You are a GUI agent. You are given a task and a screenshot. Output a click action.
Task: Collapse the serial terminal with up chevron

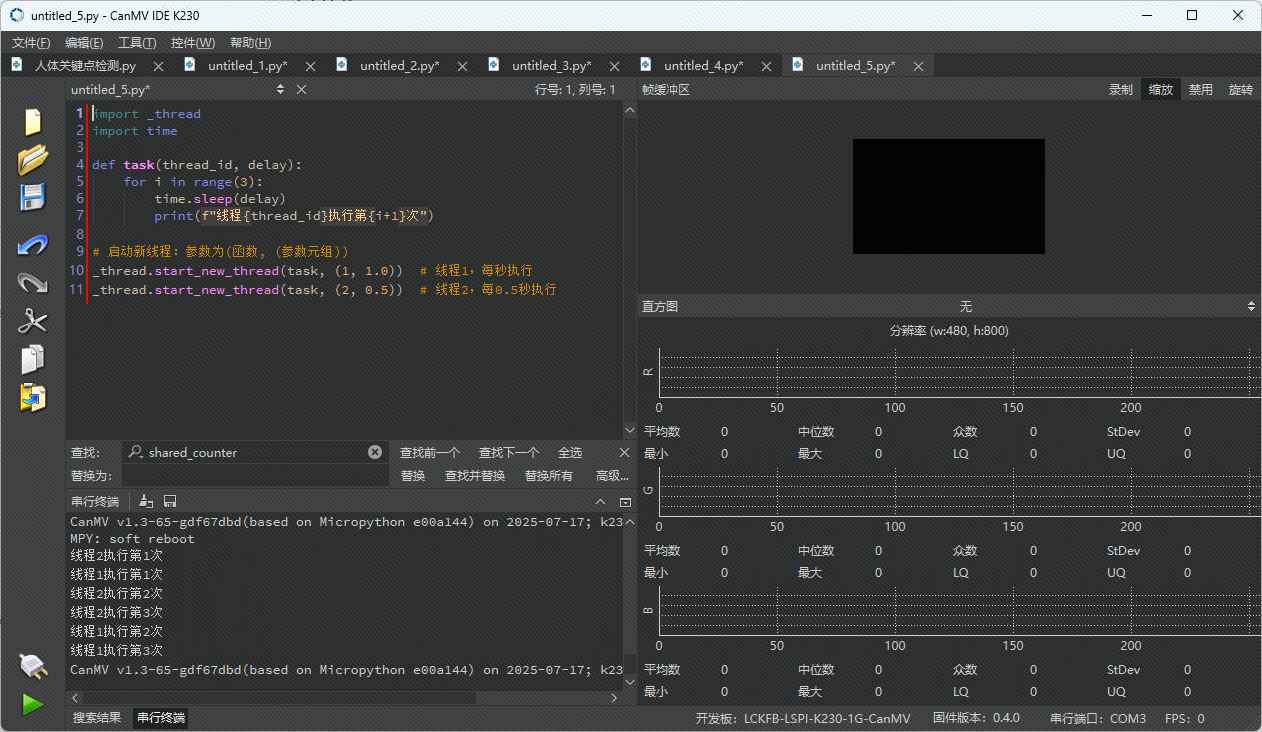coord(600,501)
